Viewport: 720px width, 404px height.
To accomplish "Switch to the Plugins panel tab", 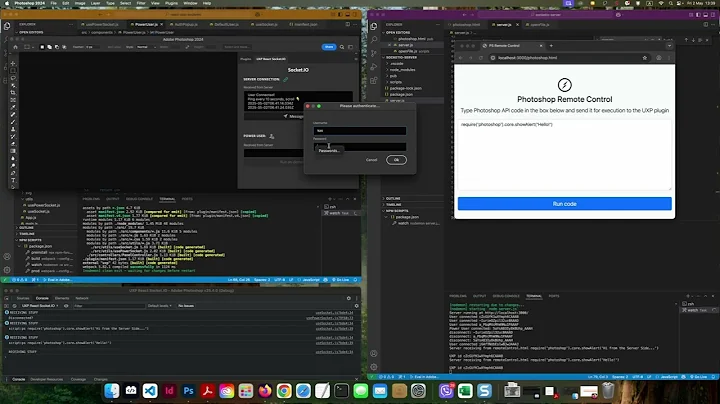I will coord(246,59).
